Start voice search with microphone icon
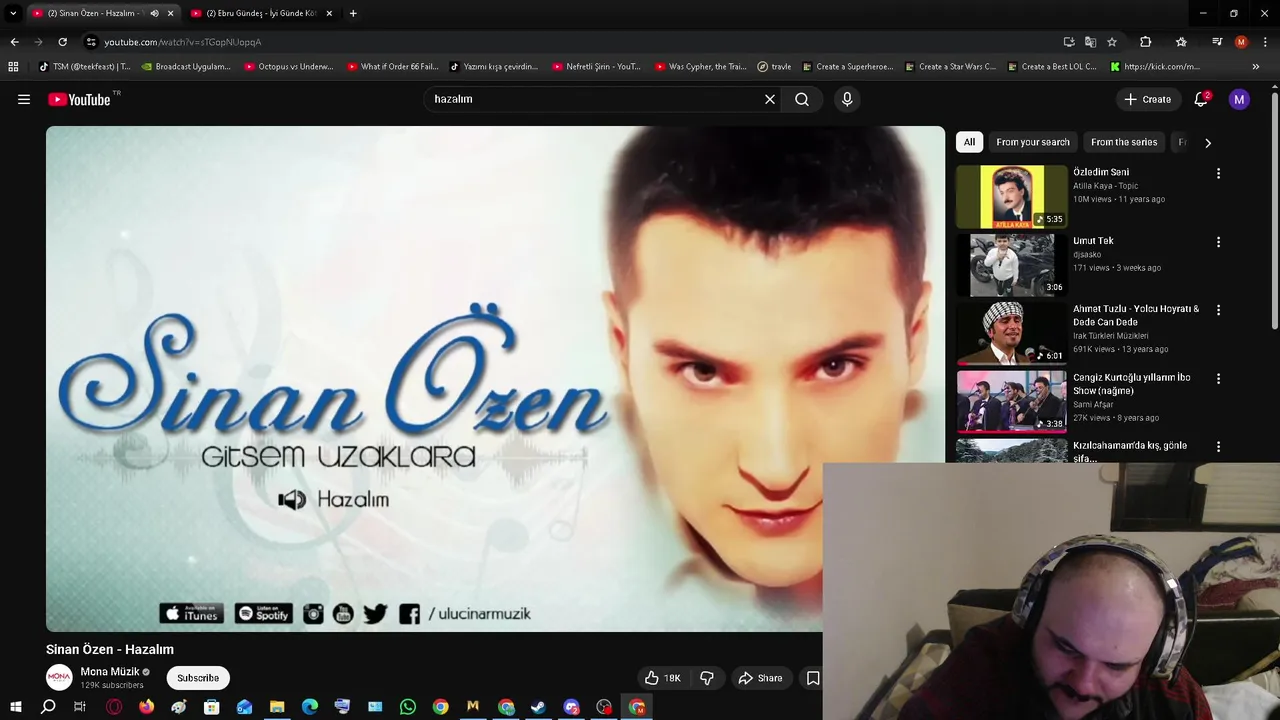 click(x=847, y=99)
